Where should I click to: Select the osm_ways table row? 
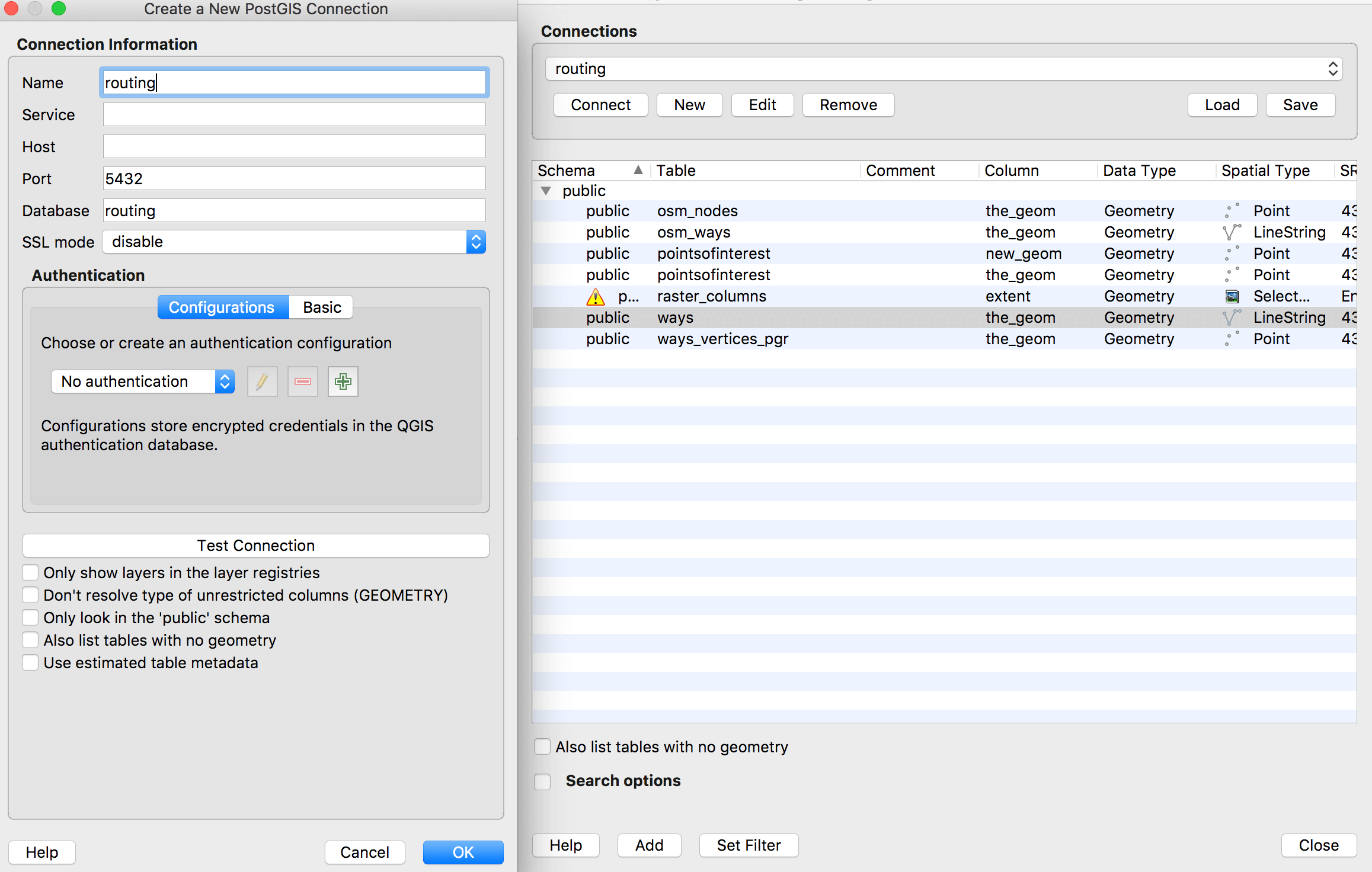945,232
